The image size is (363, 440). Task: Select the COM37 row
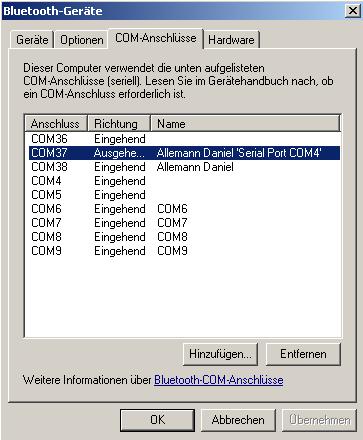point(184,153)
